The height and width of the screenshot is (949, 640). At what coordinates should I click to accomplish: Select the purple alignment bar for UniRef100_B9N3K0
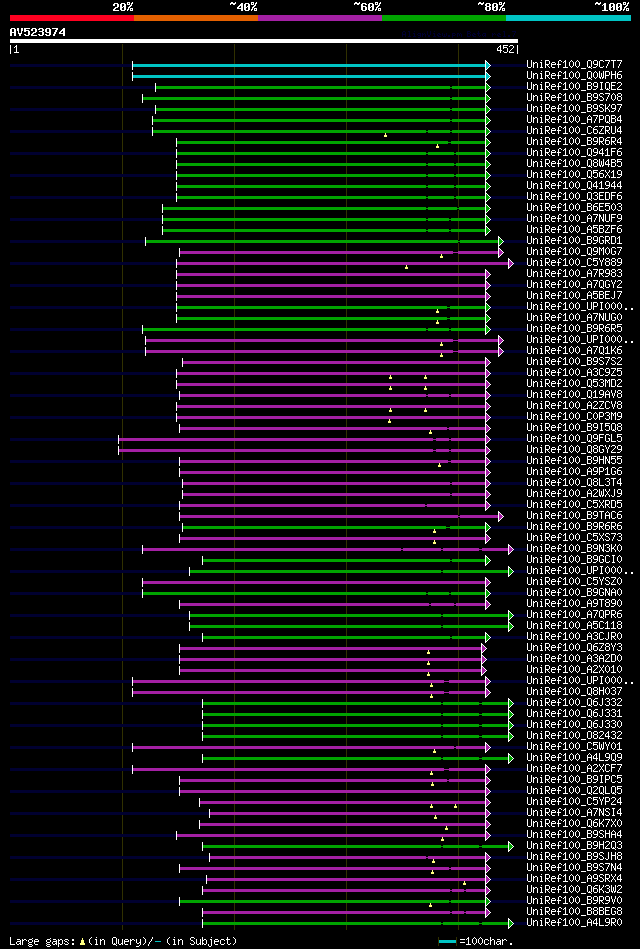click(x=328, y=549)
